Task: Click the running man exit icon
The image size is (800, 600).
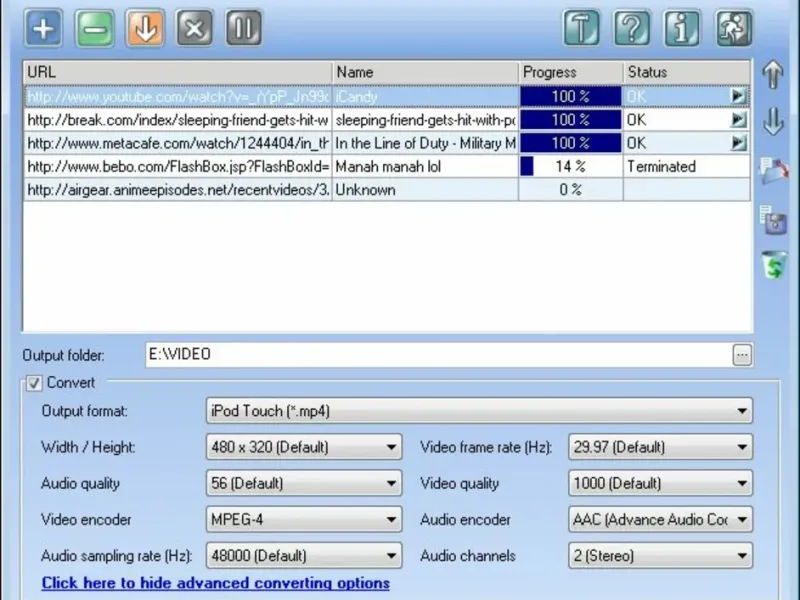Action: point(734,28)
